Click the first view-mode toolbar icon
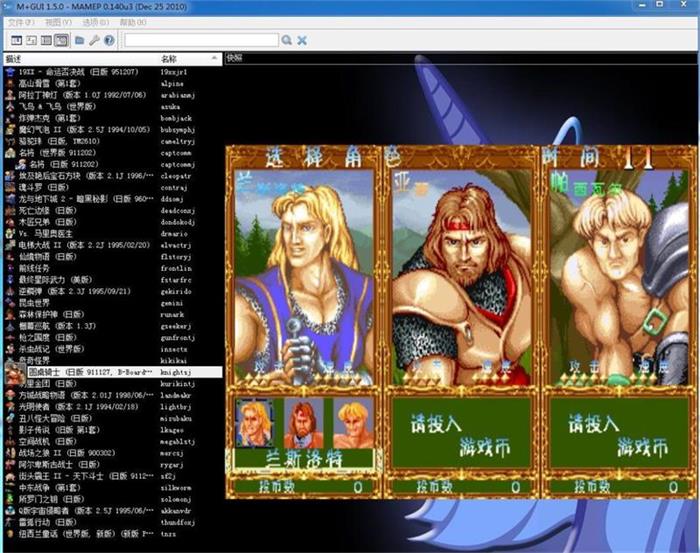 point(15,40)
